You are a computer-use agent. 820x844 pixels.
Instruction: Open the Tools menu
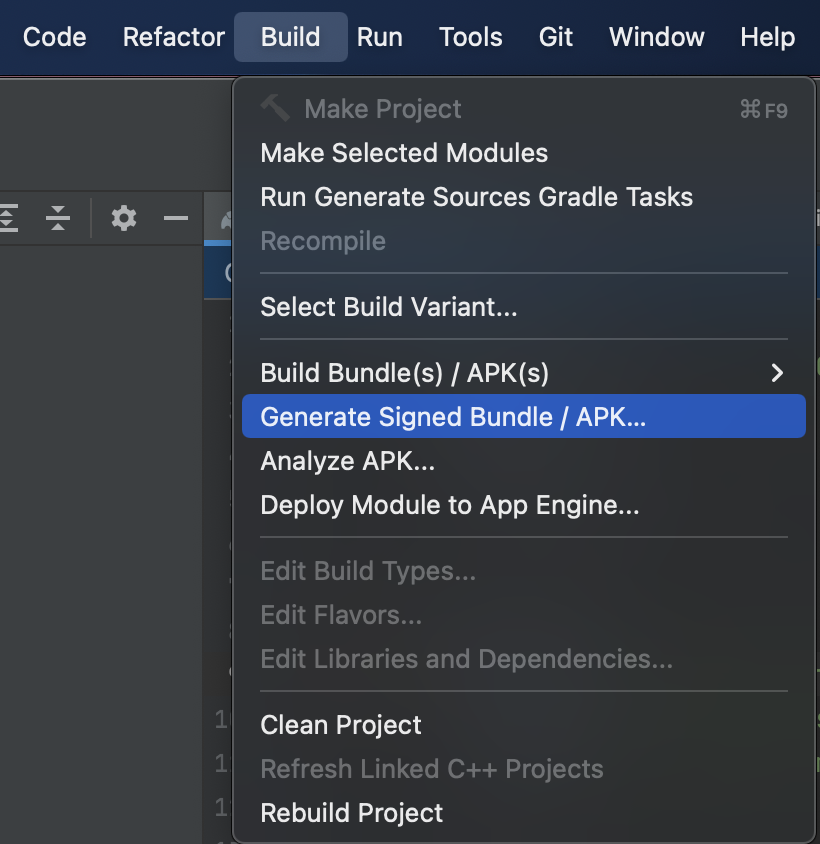point(470,37)
